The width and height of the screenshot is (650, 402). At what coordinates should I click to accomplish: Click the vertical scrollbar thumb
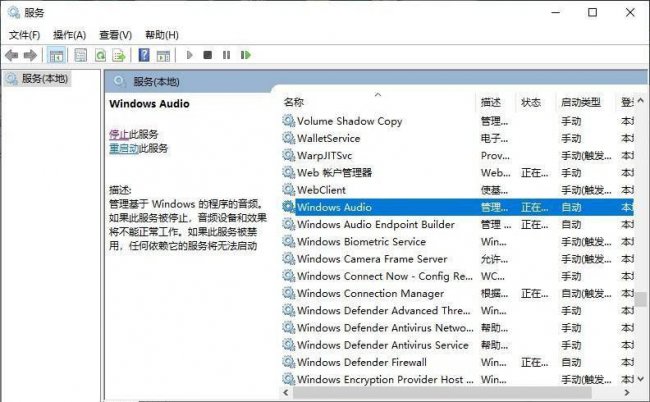click(x=641, y=299)
